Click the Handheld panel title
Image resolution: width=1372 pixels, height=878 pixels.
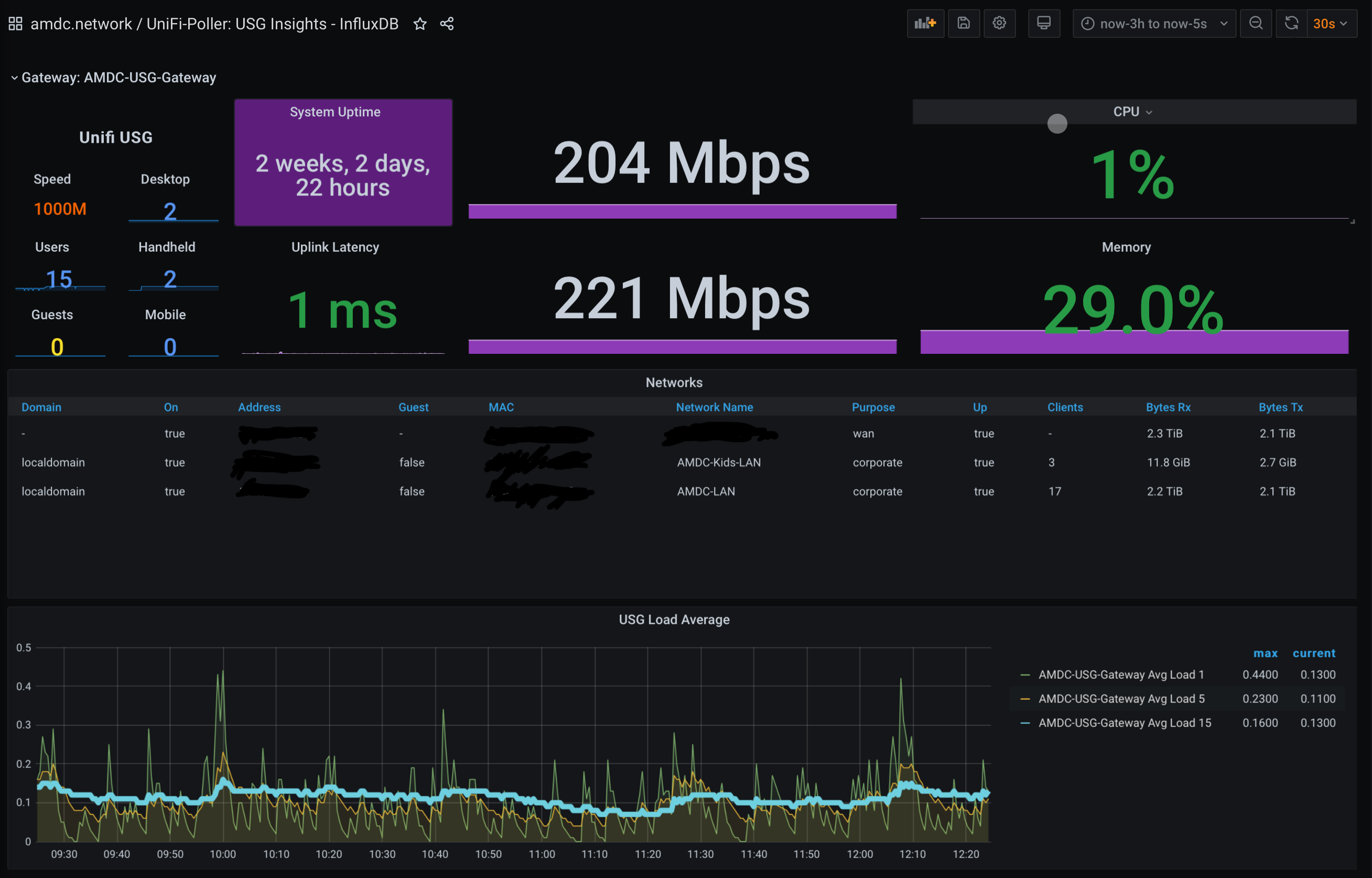pyautogui.click(x=167, y=247)
